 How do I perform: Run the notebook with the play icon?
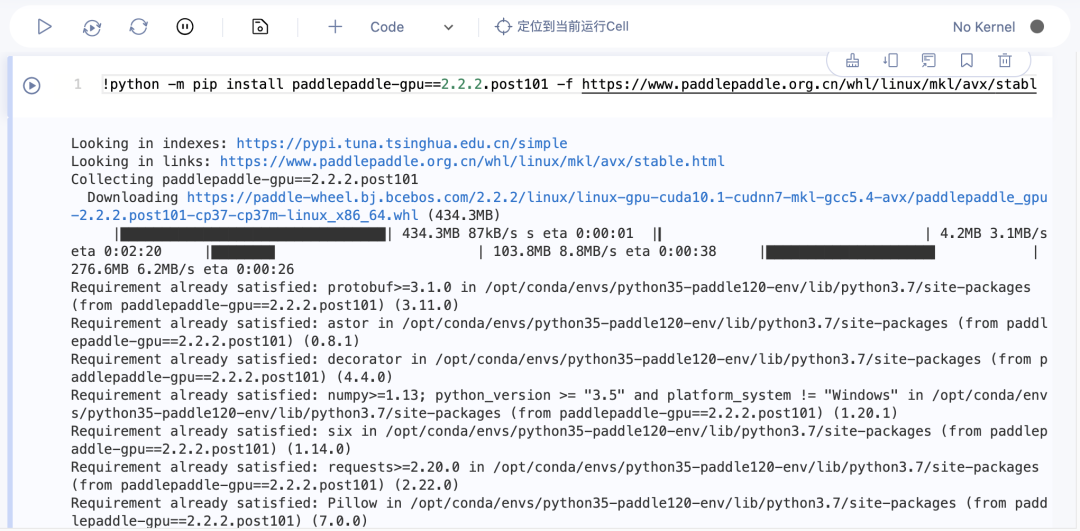coord(45,27)
